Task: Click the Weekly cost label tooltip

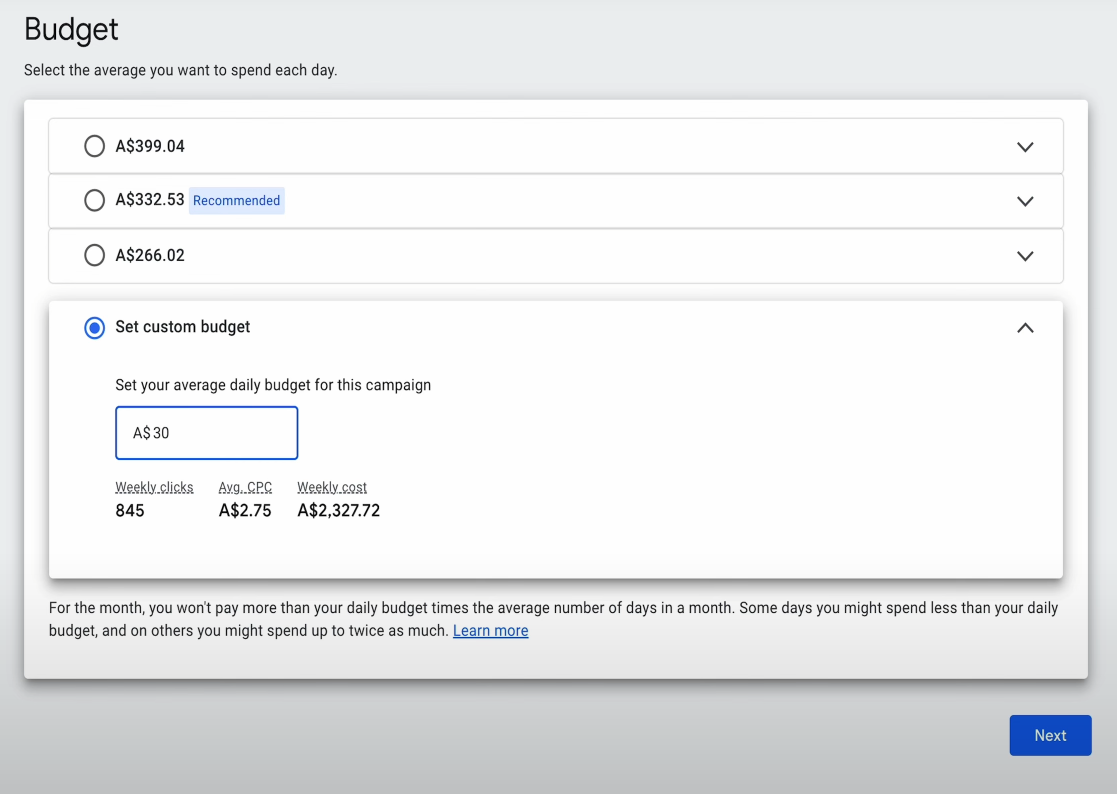Action: (331, 487)
